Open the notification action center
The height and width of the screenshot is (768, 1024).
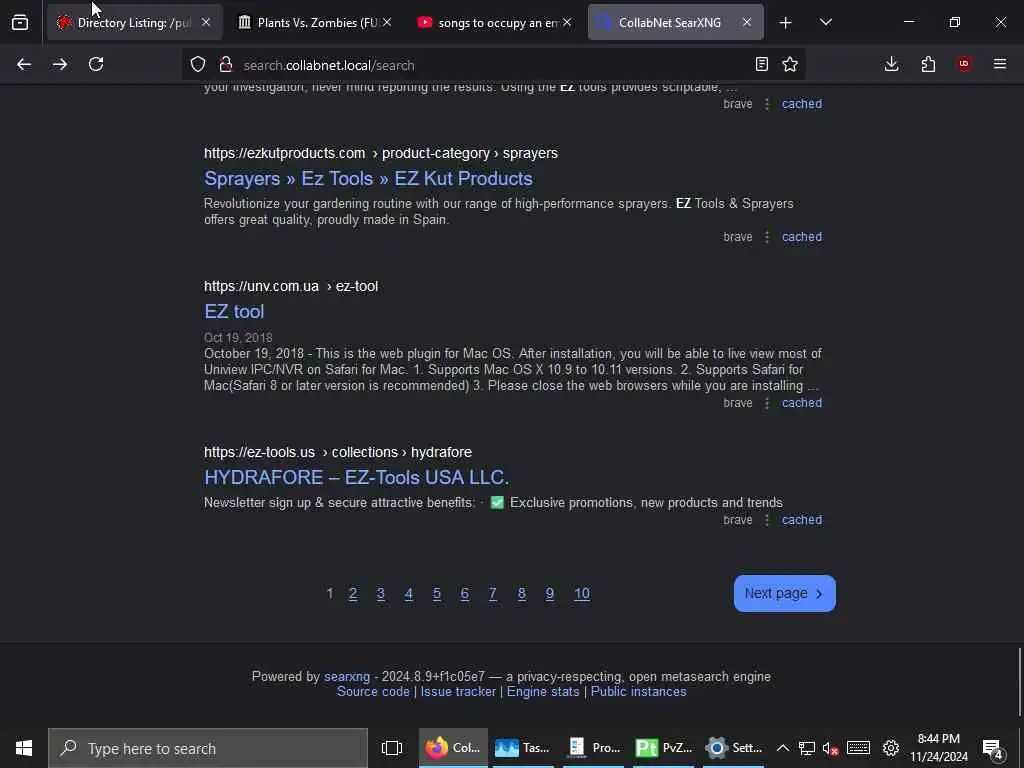tap(993, 748)
